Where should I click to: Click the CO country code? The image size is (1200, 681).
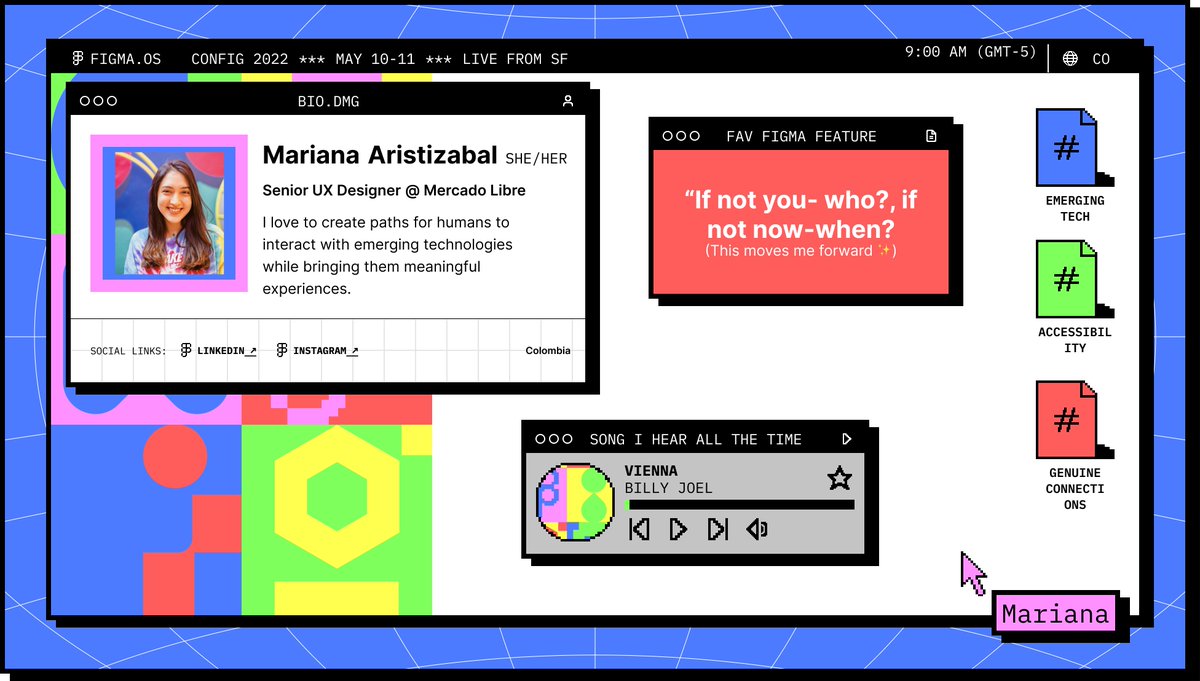point(1101,59)
